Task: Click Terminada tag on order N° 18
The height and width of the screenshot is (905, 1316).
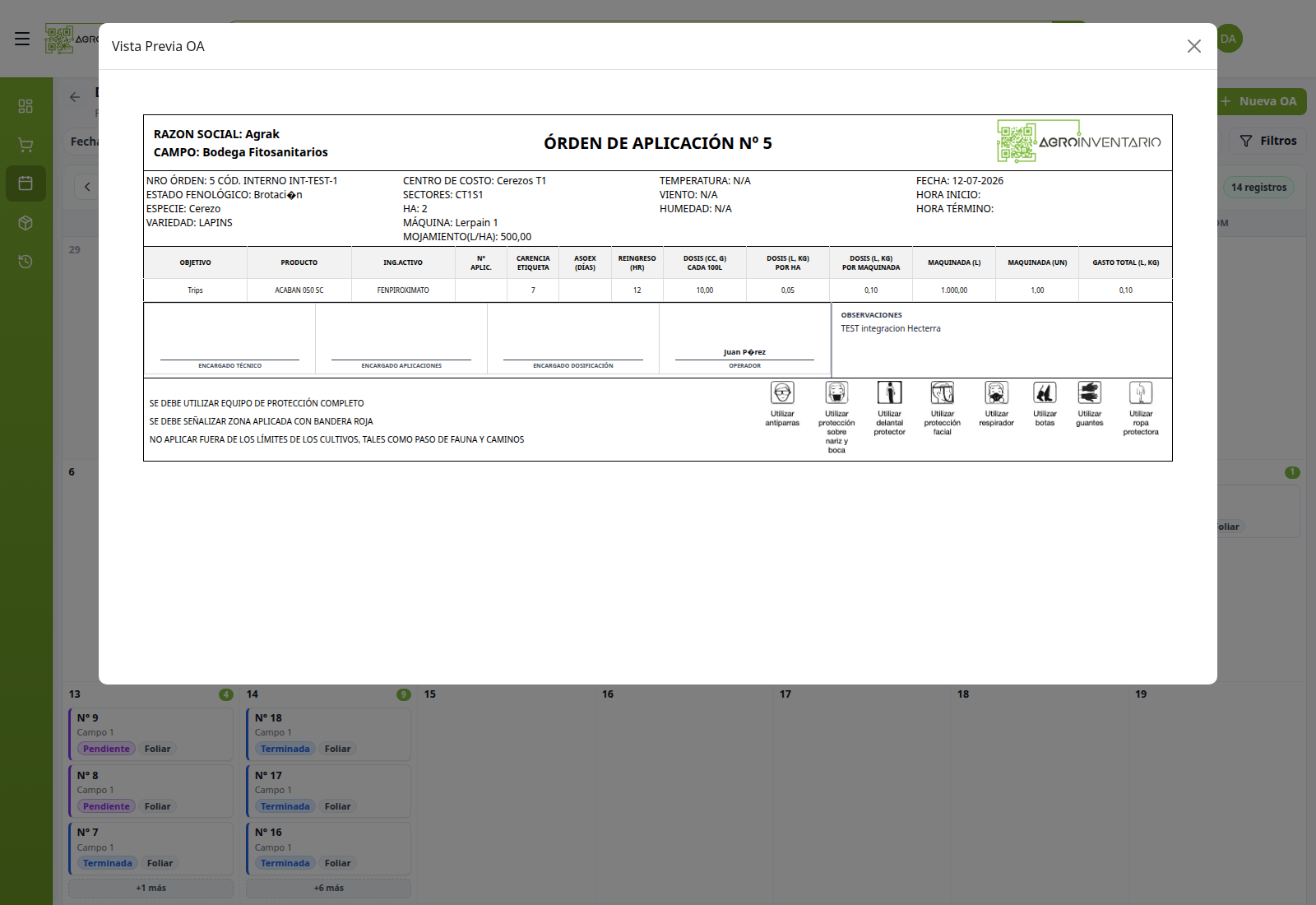Action: (x=285, y=749)
